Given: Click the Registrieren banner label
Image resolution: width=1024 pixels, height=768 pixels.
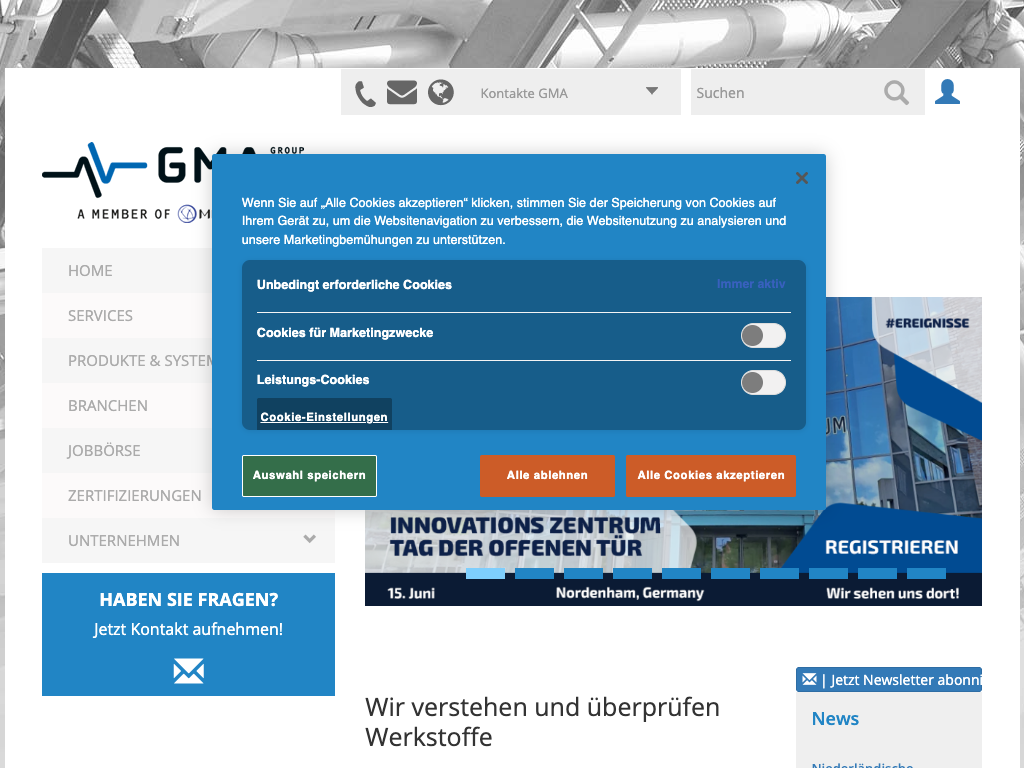Looking at the screenshot, I should 891,547.
